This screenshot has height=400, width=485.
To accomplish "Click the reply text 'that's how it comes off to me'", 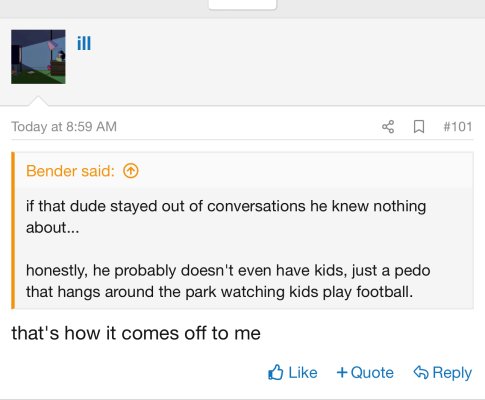I will [x=136, y=333].
